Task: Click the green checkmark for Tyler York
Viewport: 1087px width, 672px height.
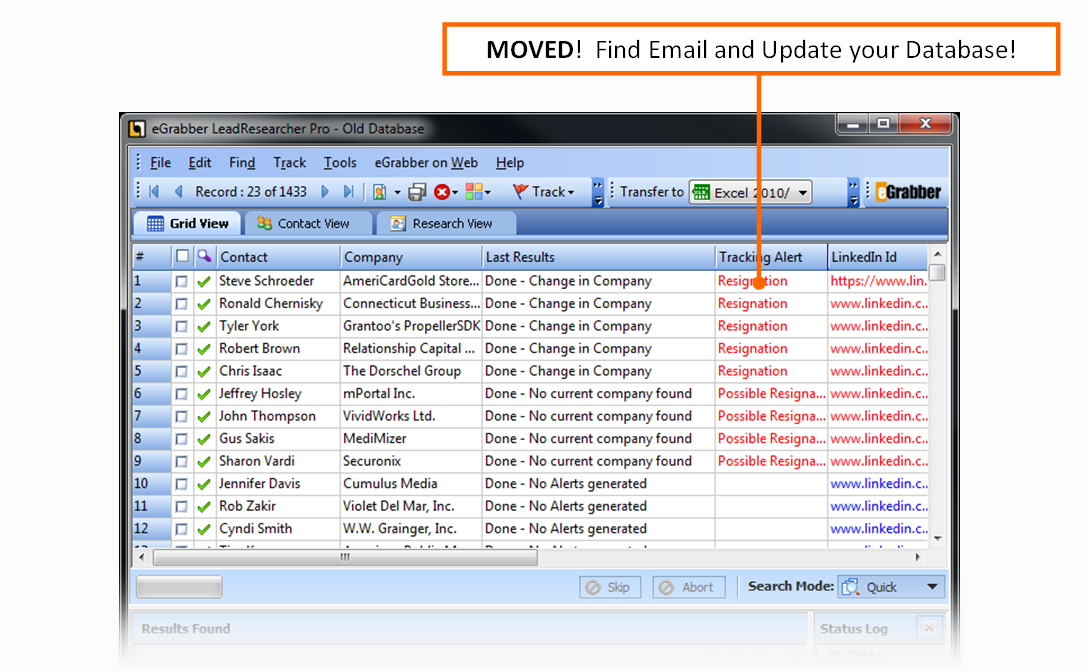Action: [204, 327]
